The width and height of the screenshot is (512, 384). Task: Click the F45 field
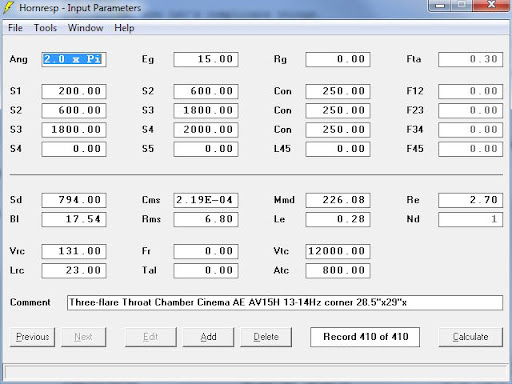coord(470,149)
